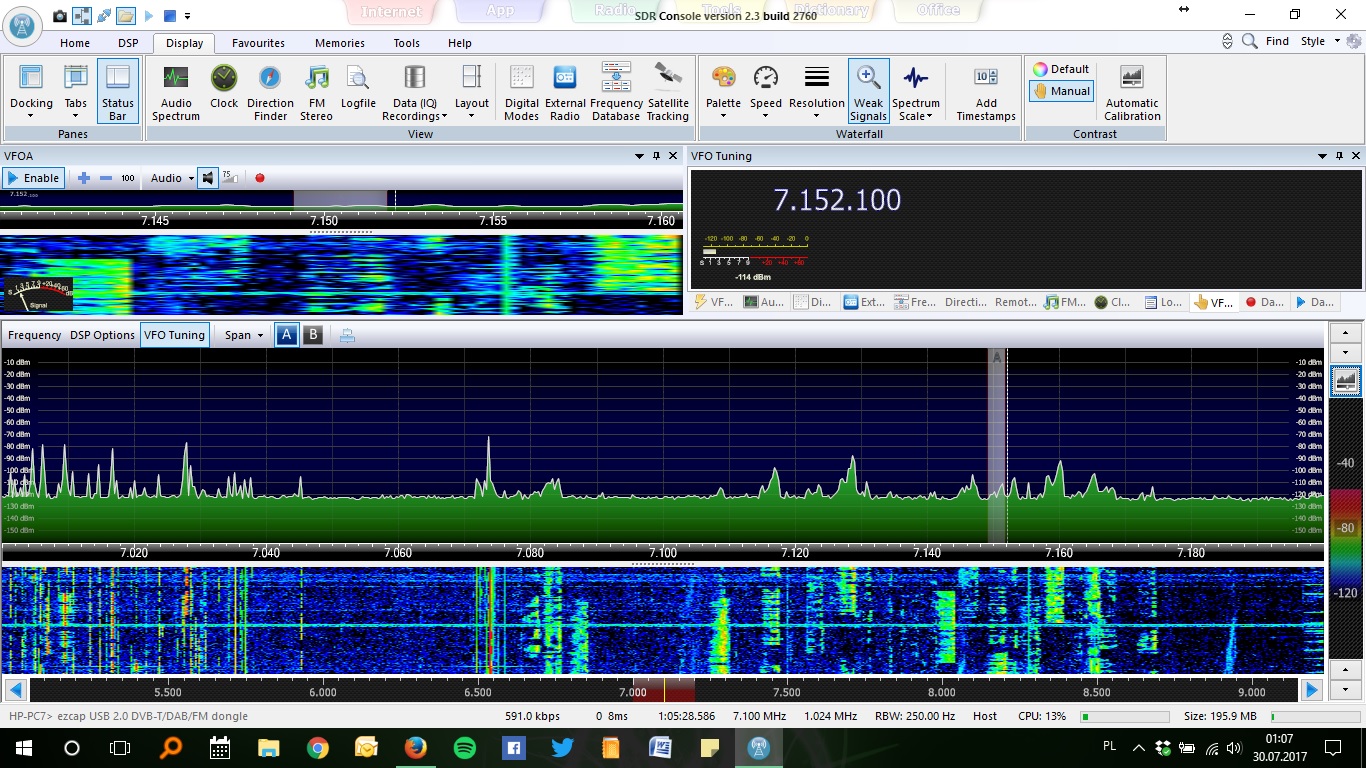Open the Logfile viewer
This screenshot has width=1366, height=768.
tap(358, 87)
